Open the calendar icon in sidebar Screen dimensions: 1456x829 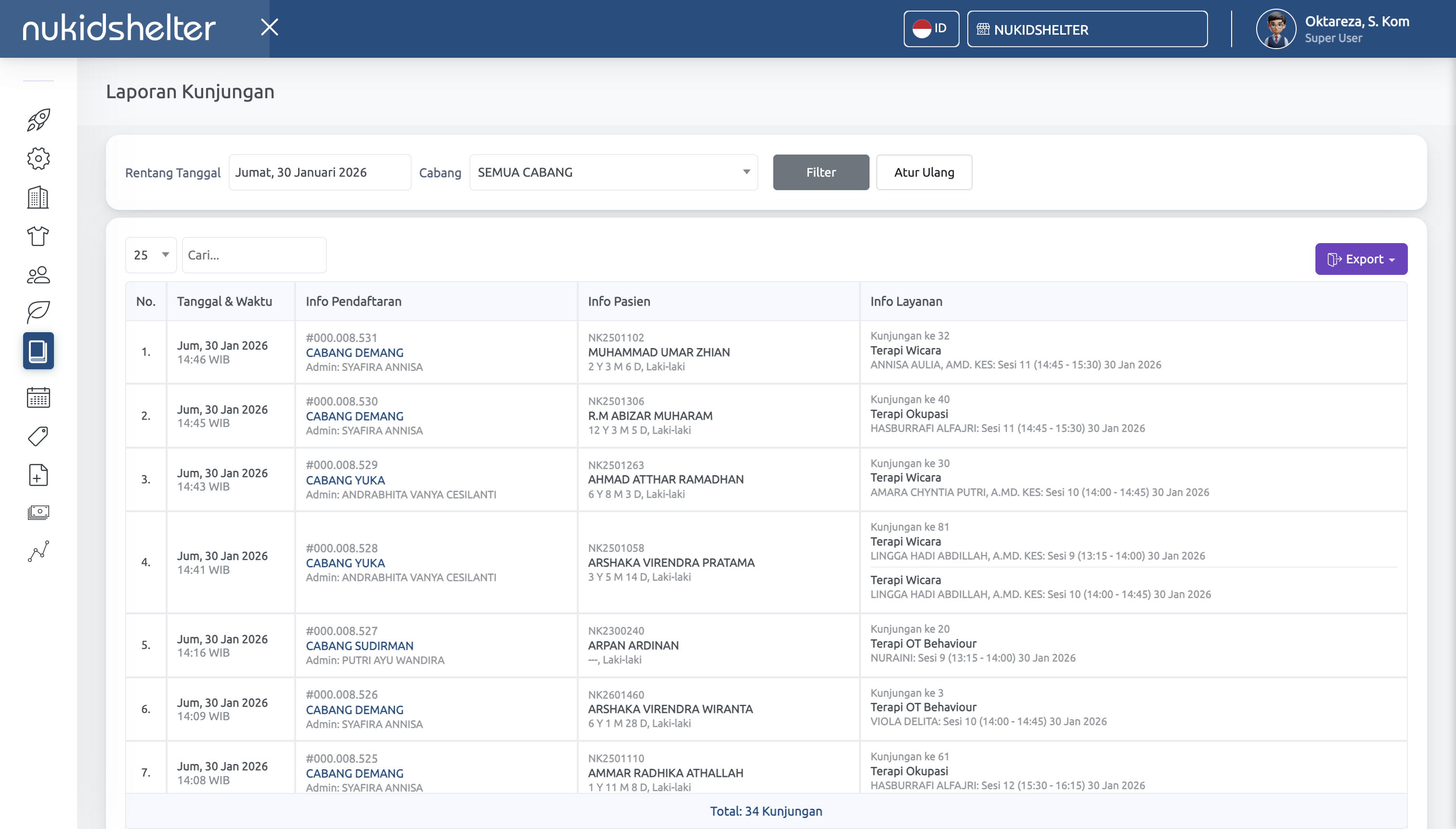coord(38,398)
